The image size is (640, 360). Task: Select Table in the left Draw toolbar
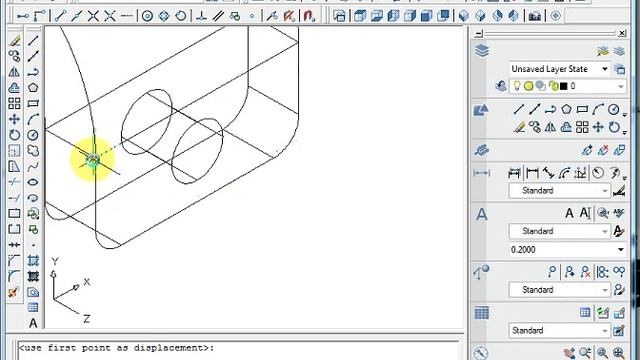coord(33,307)
